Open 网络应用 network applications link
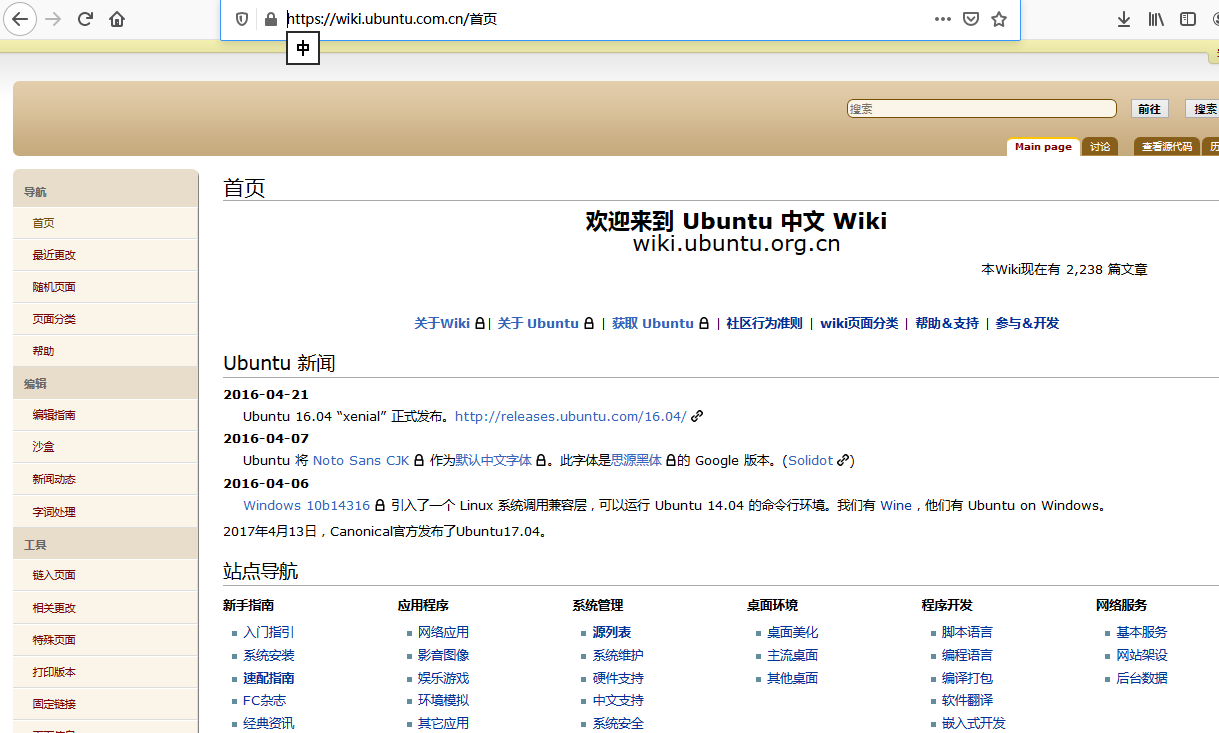This screenshot has height=733, width=1219. [x=443, y=632]
